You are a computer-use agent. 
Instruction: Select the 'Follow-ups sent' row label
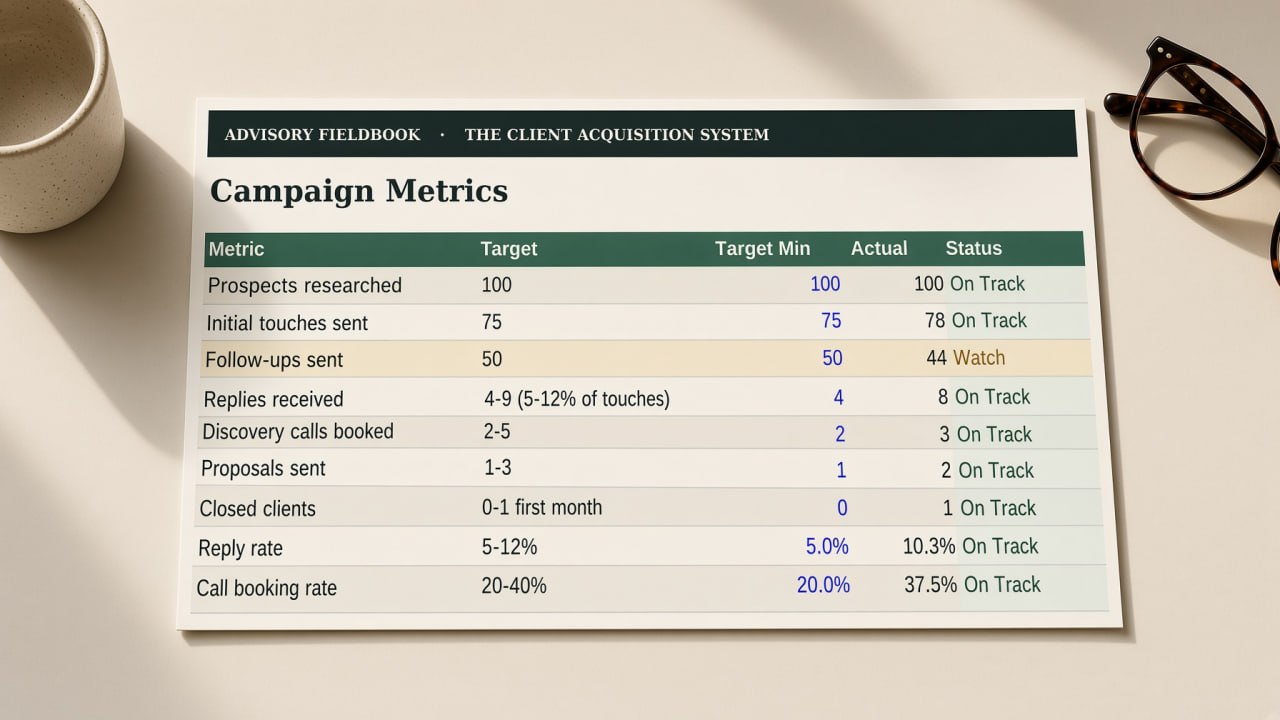[x=274, y=360]
